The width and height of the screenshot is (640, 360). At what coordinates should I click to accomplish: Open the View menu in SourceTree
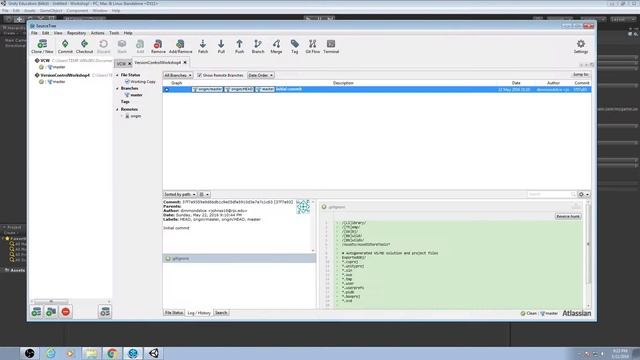tap(58, 33)
